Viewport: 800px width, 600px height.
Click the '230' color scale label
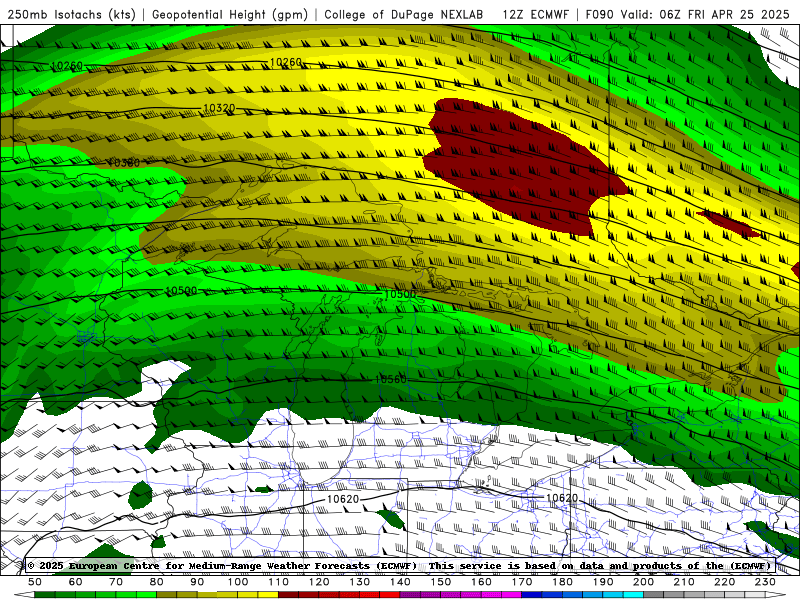tap(766, 582)
